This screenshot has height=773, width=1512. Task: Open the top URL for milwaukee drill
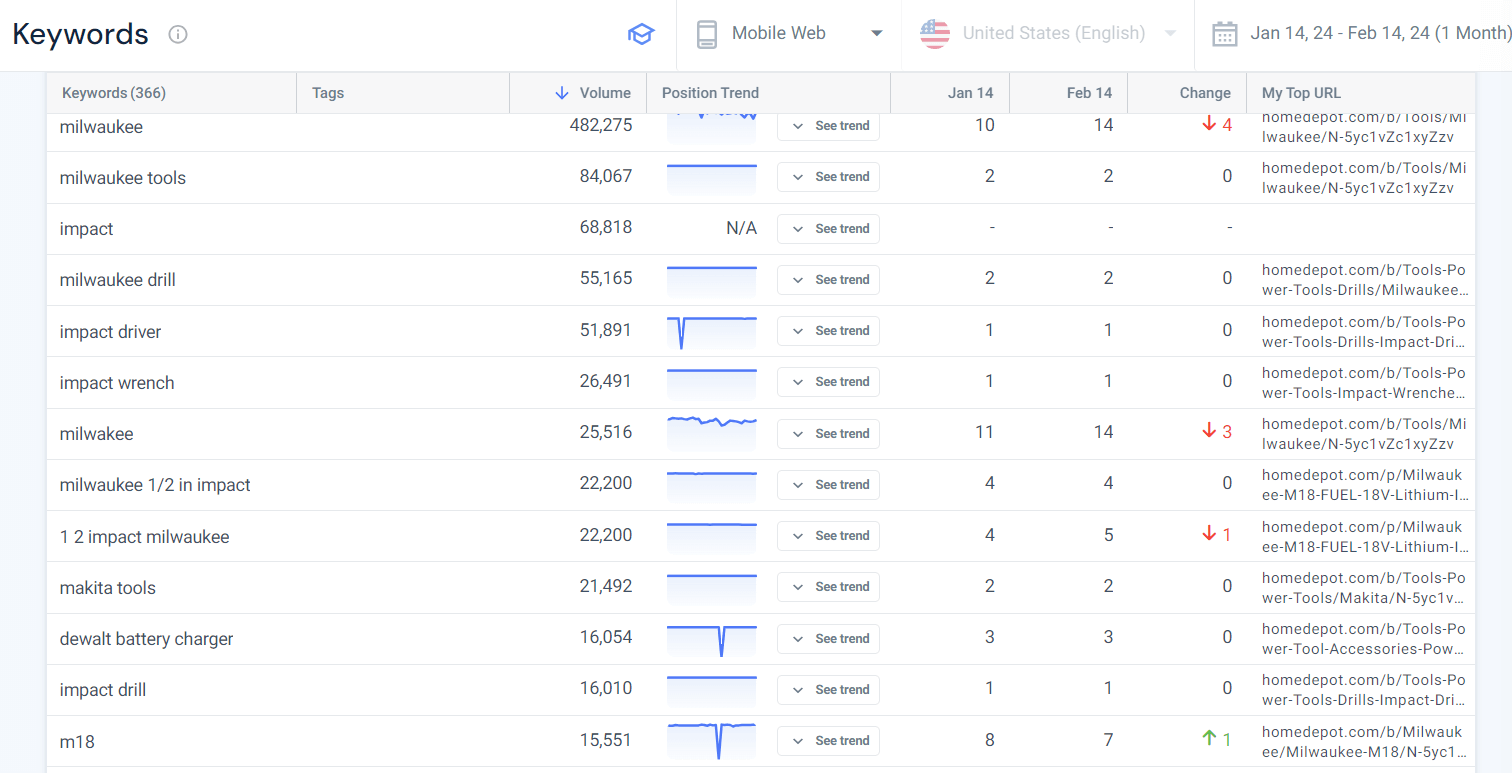point(1364,280)
